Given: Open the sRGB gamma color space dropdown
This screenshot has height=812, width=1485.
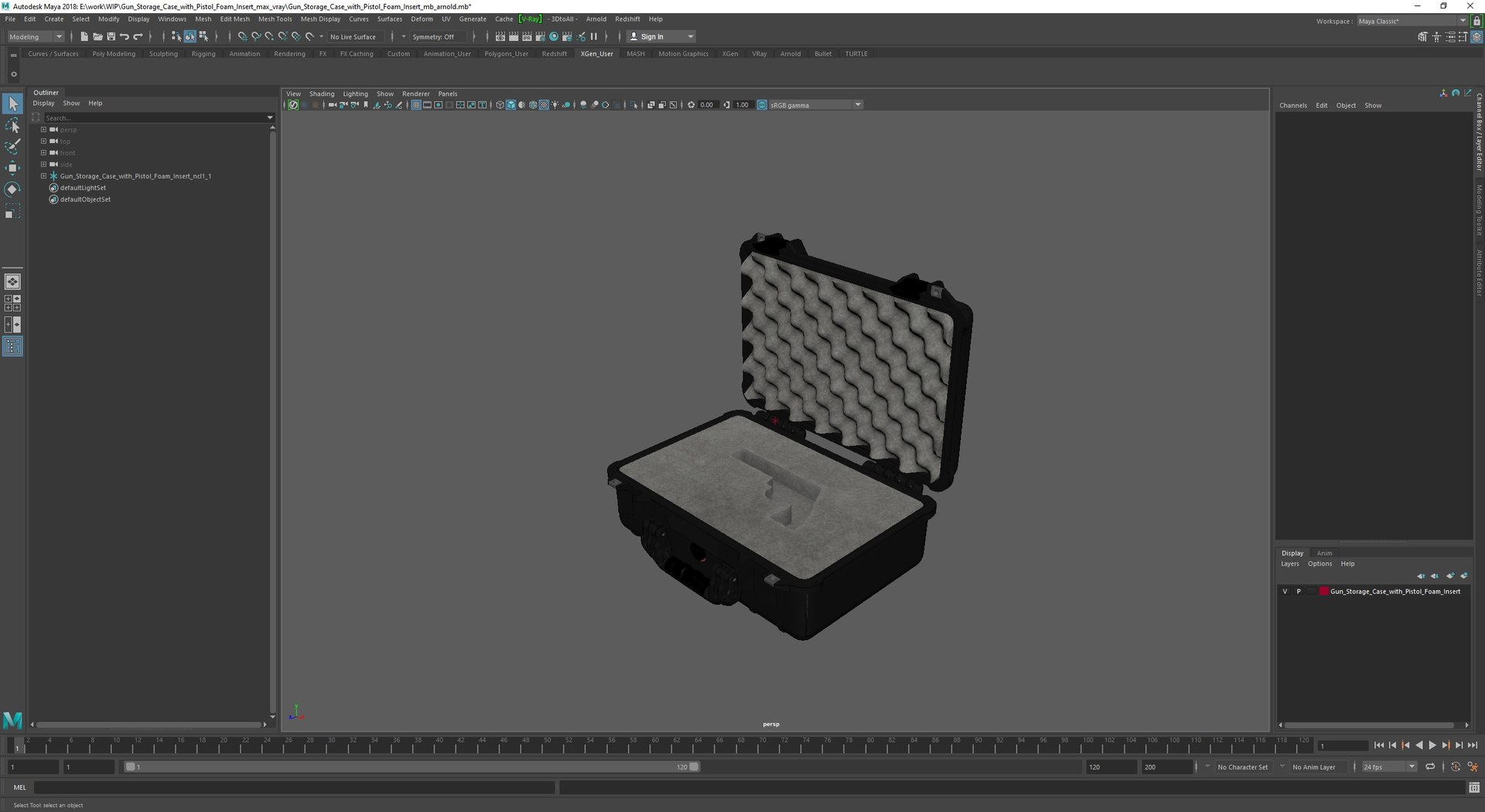Looking at the screenshot, I should [815, 105].
